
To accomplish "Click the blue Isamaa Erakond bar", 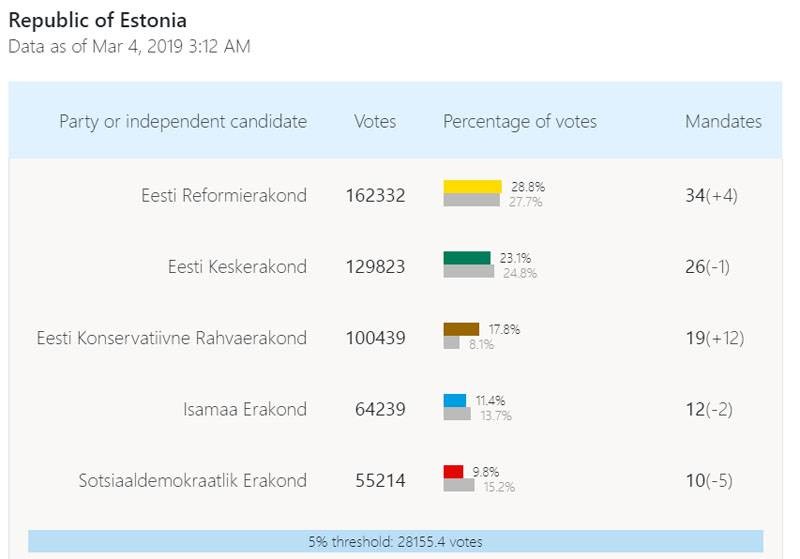I will pos(455,401).
